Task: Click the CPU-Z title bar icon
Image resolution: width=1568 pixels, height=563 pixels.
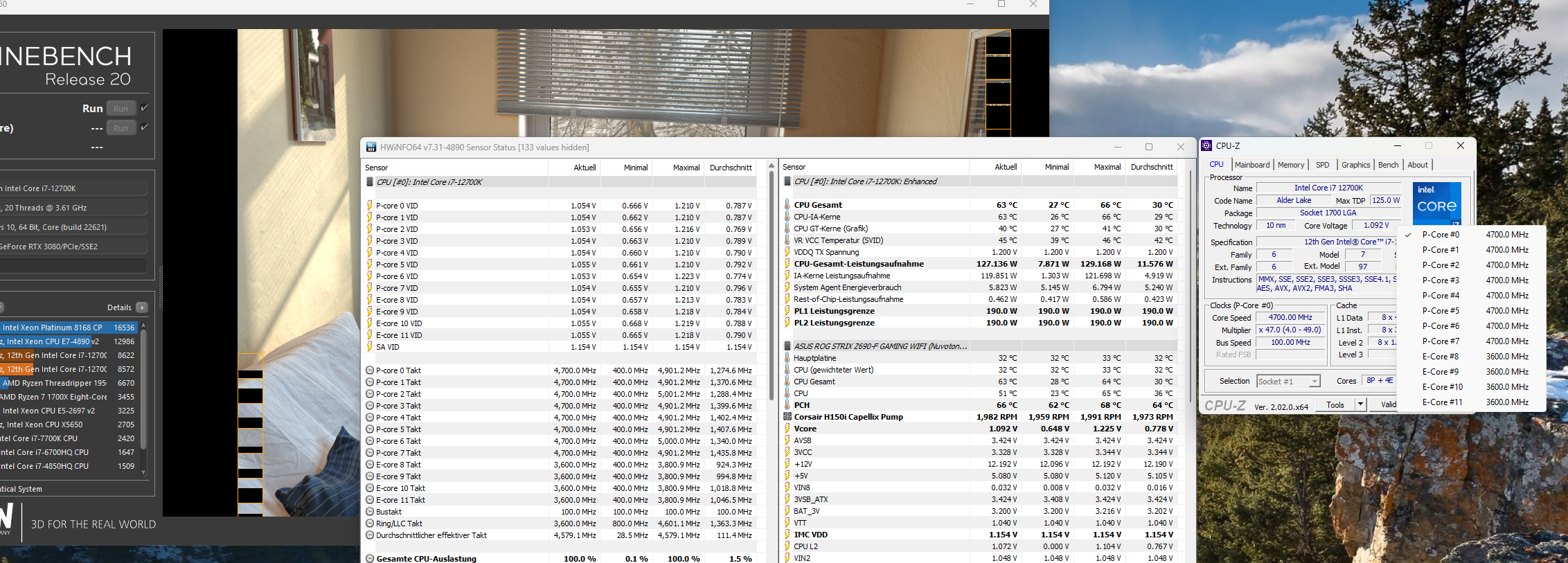Action: (1206, 145)
